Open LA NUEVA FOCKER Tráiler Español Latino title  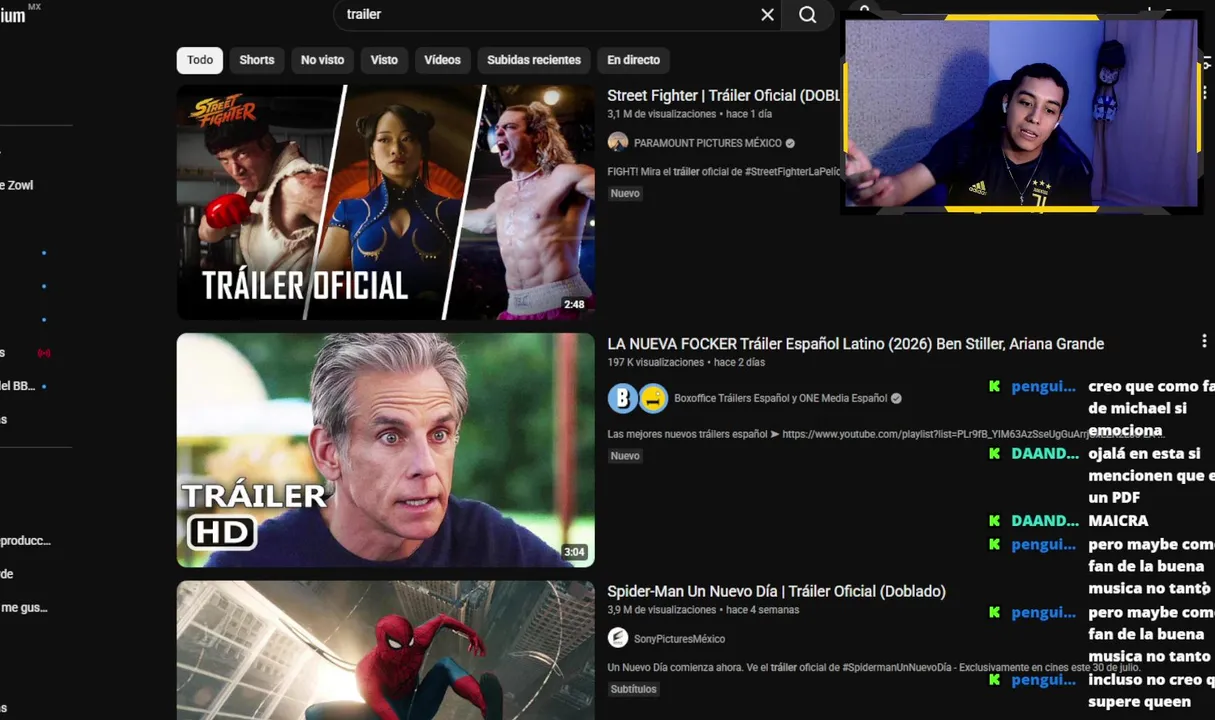[x=856, y=344]
